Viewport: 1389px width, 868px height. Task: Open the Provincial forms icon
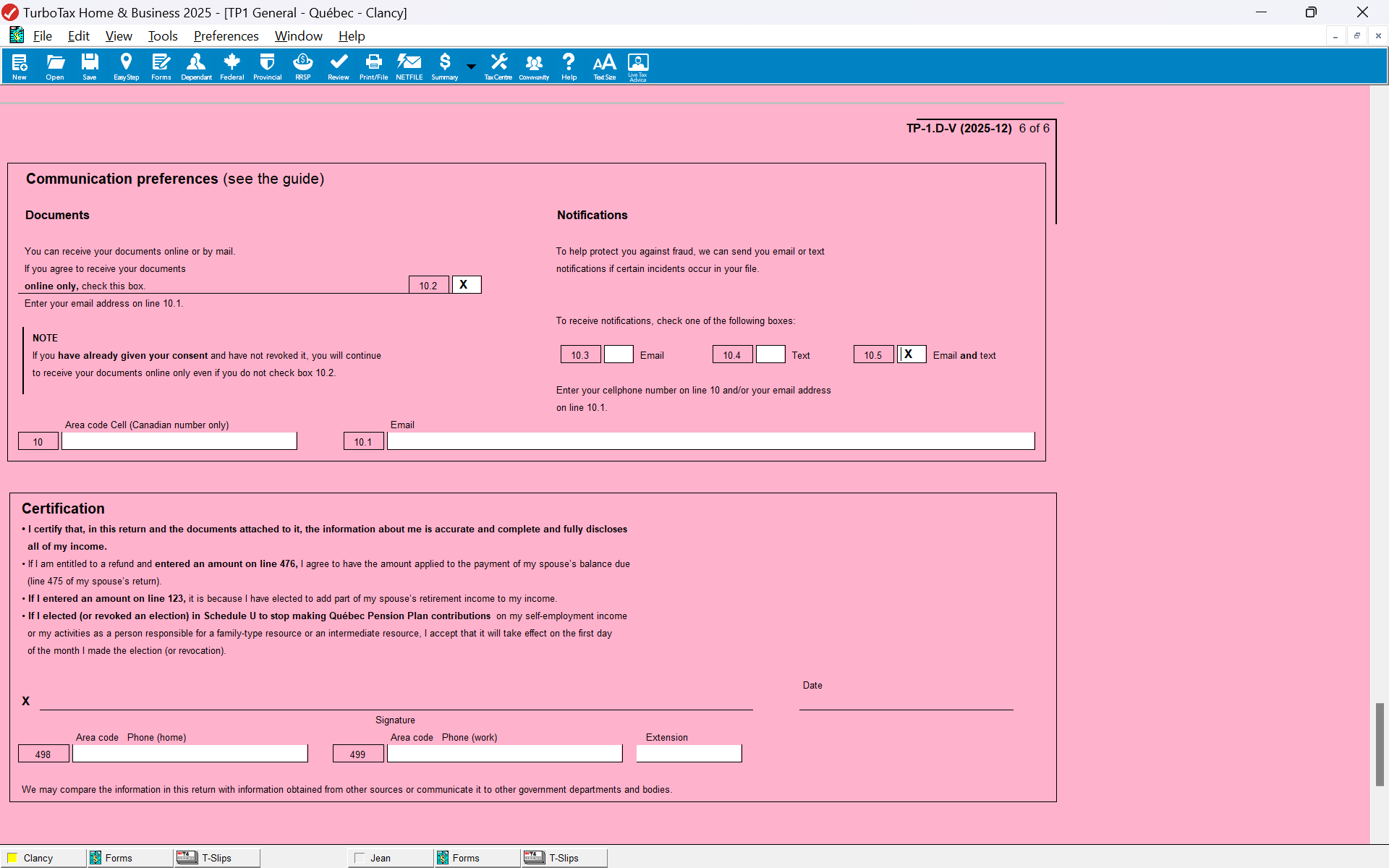pyautogui.click(x=267, y=66)
